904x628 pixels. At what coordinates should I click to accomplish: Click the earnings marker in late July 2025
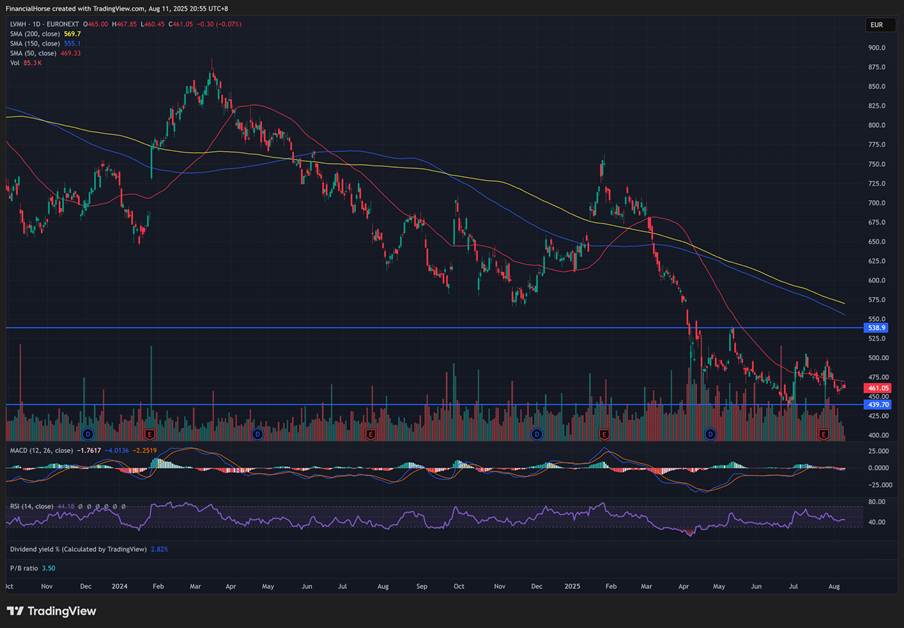click(x=824, y=434)
